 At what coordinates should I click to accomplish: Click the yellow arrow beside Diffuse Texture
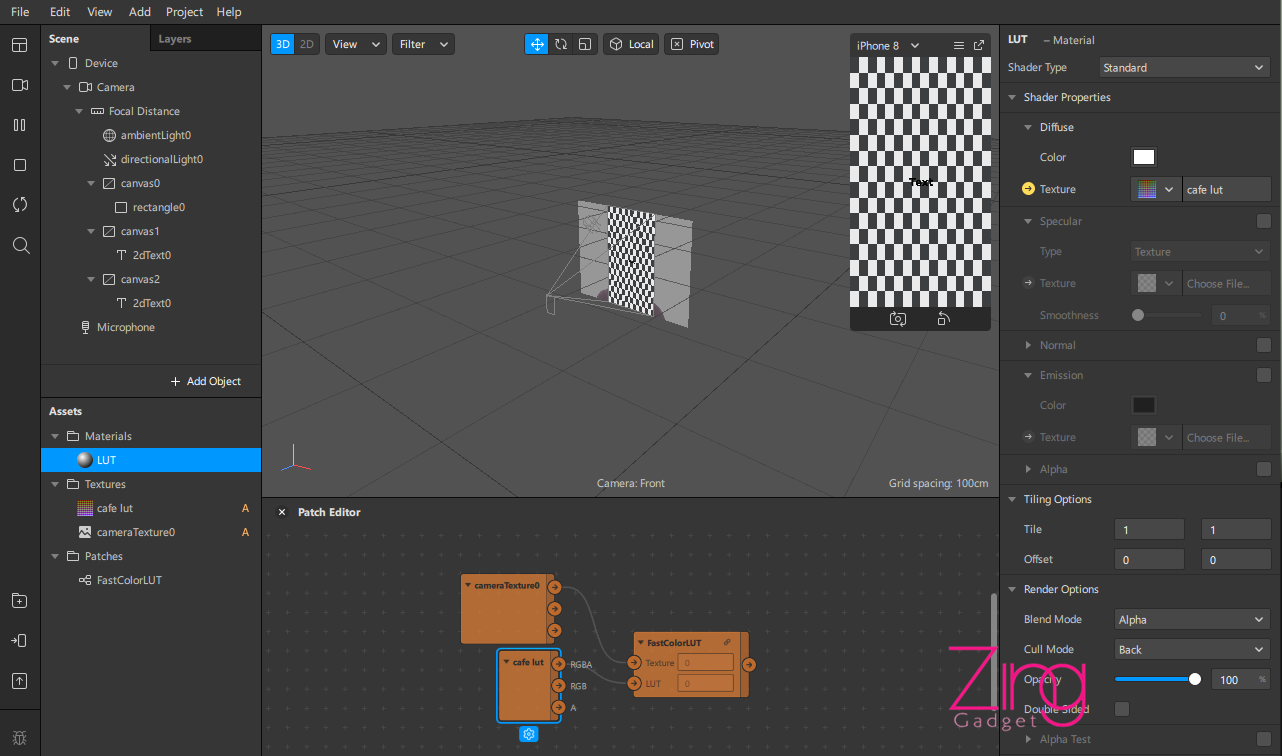click(1028, 189)
